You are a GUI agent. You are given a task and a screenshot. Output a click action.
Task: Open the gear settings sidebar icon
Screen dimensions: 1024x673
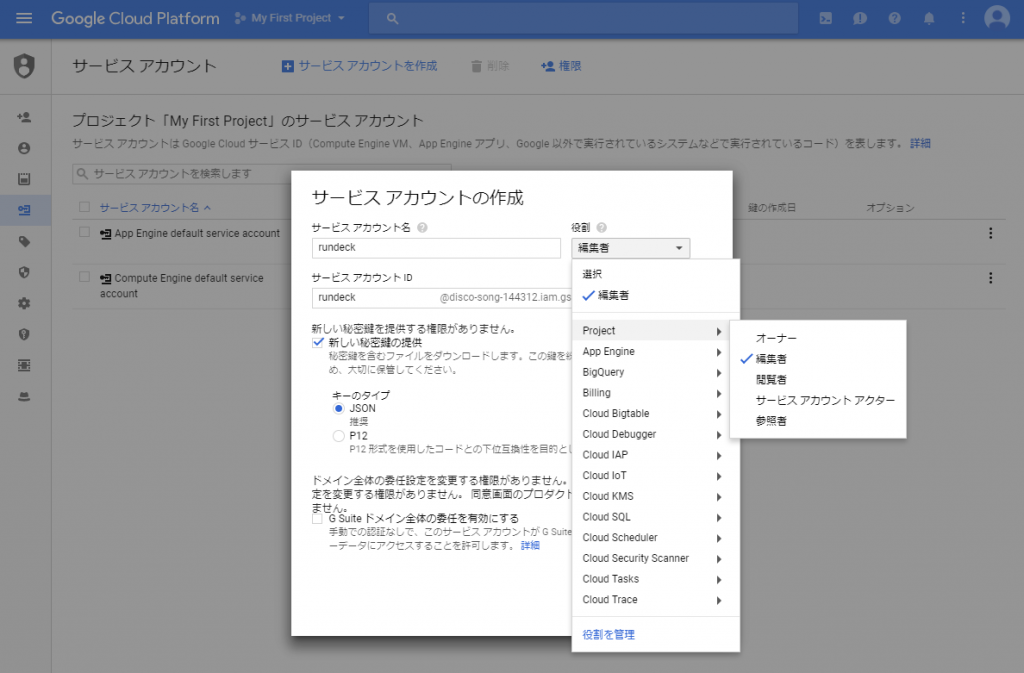pyautogui.click(x=24, y=304)
